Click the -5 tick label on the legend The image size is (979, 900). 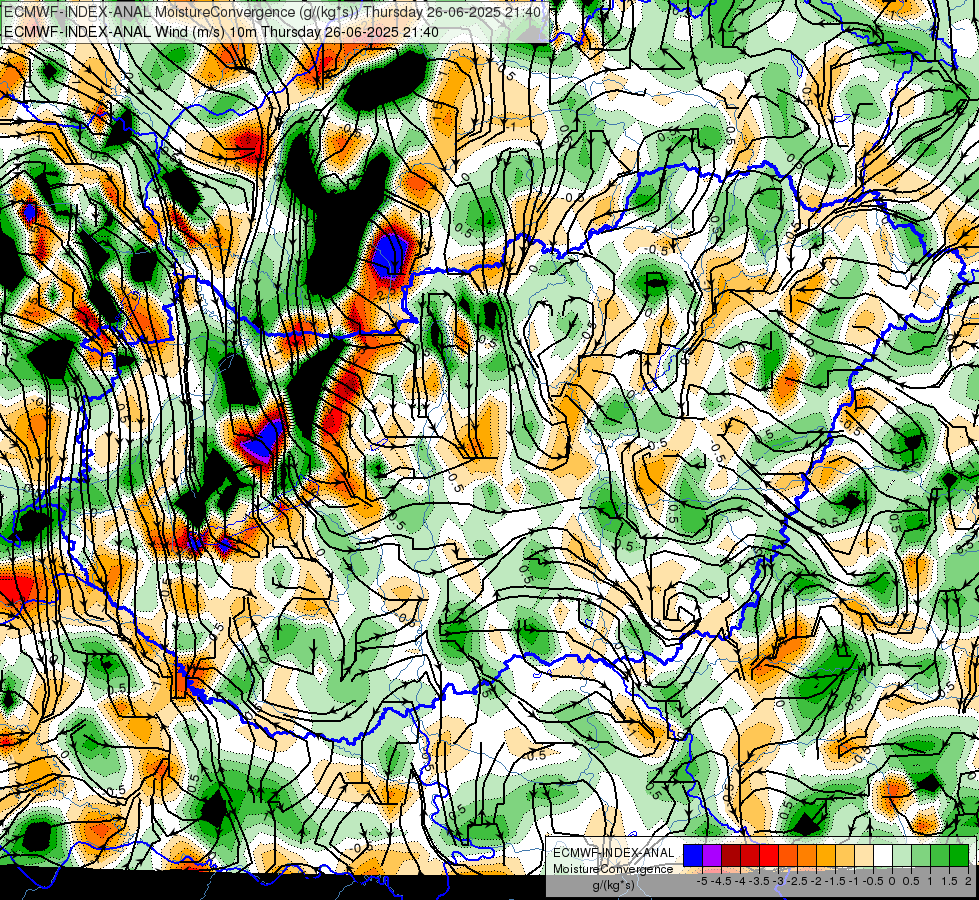coord(702,881)
